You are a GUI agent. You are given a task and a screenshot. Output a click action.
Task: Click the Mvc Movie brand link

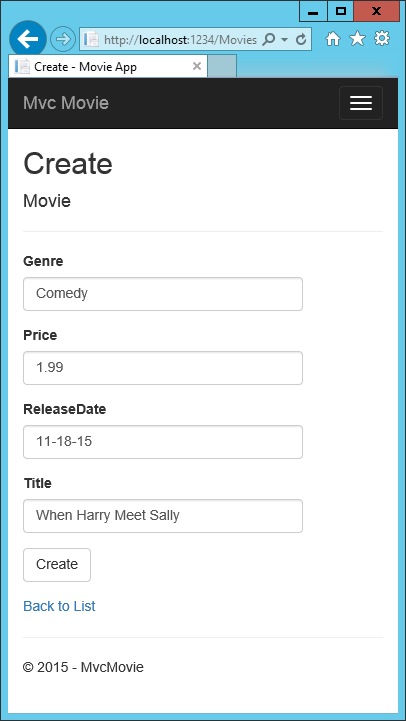click(66, 103)
